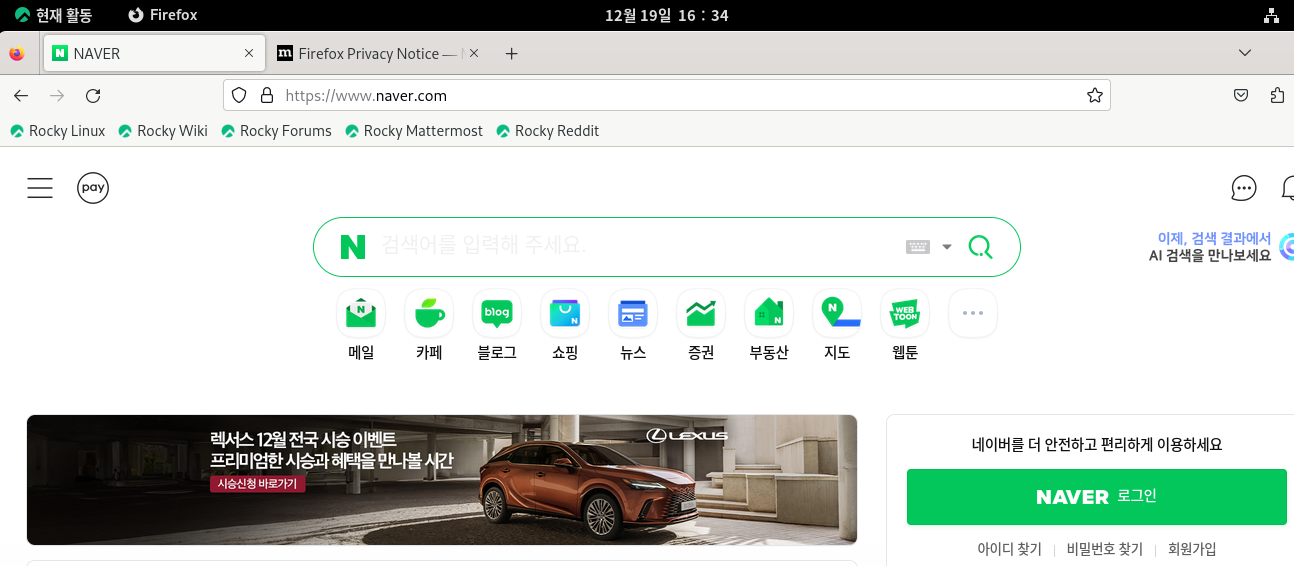Open the 증권 (Stocks) shortcut icon
This screenshot has width=1294, height=566.
701,313
